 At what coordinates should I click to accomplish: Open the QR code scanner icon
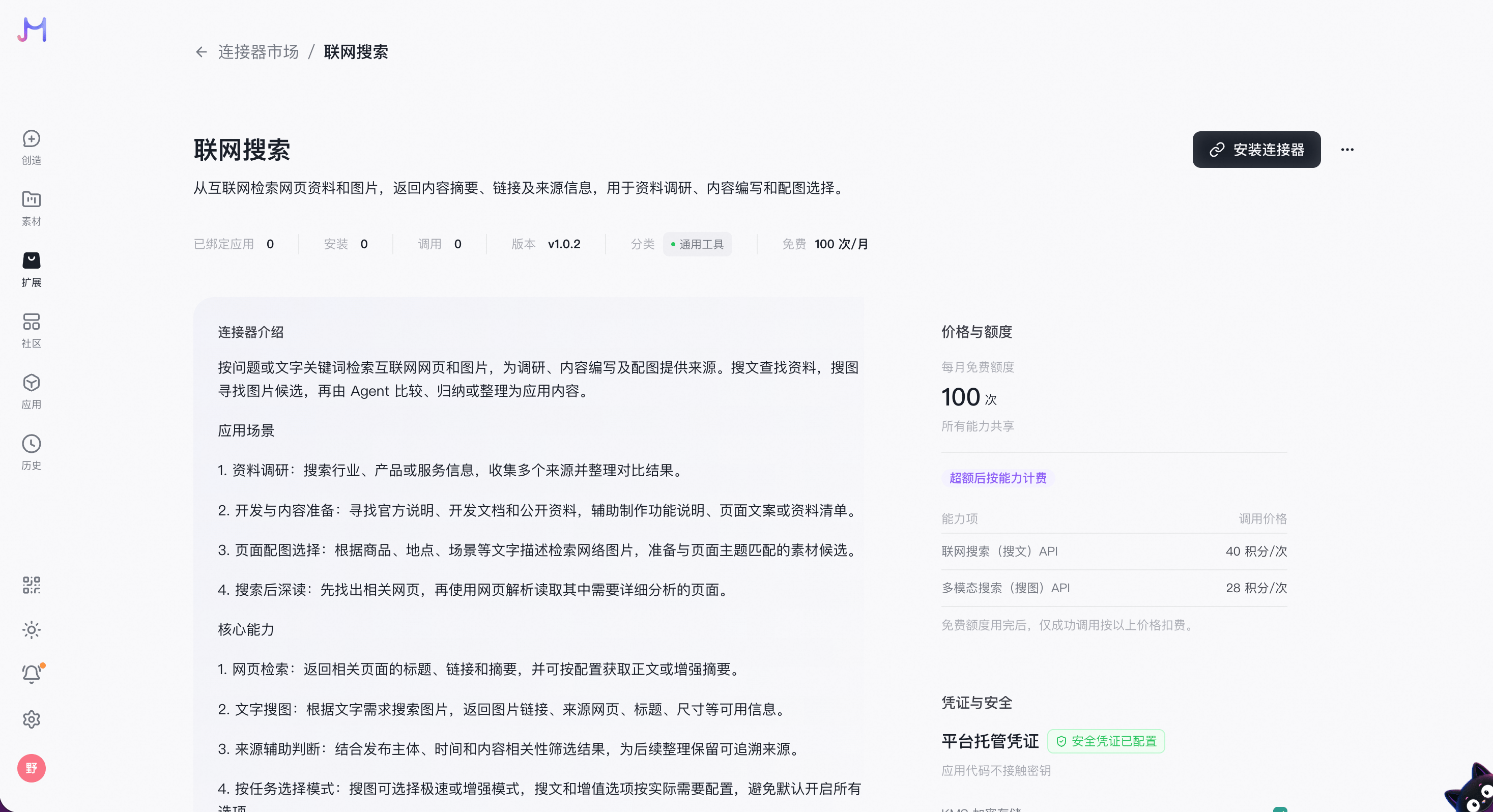point(32,585)
